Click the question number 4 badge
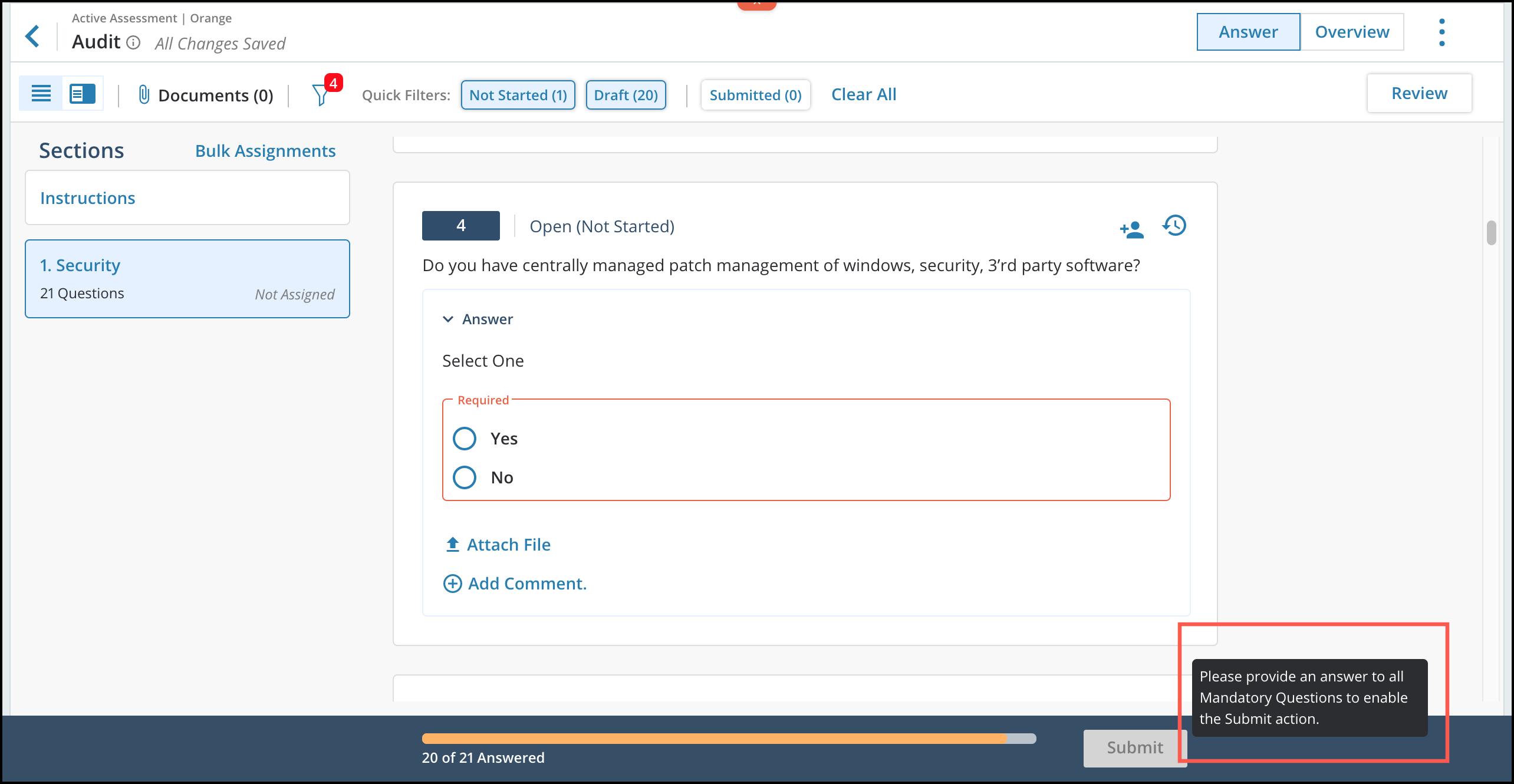Image resolution: width=1514 pixels, height=784 pixels. tap(460, 225)
